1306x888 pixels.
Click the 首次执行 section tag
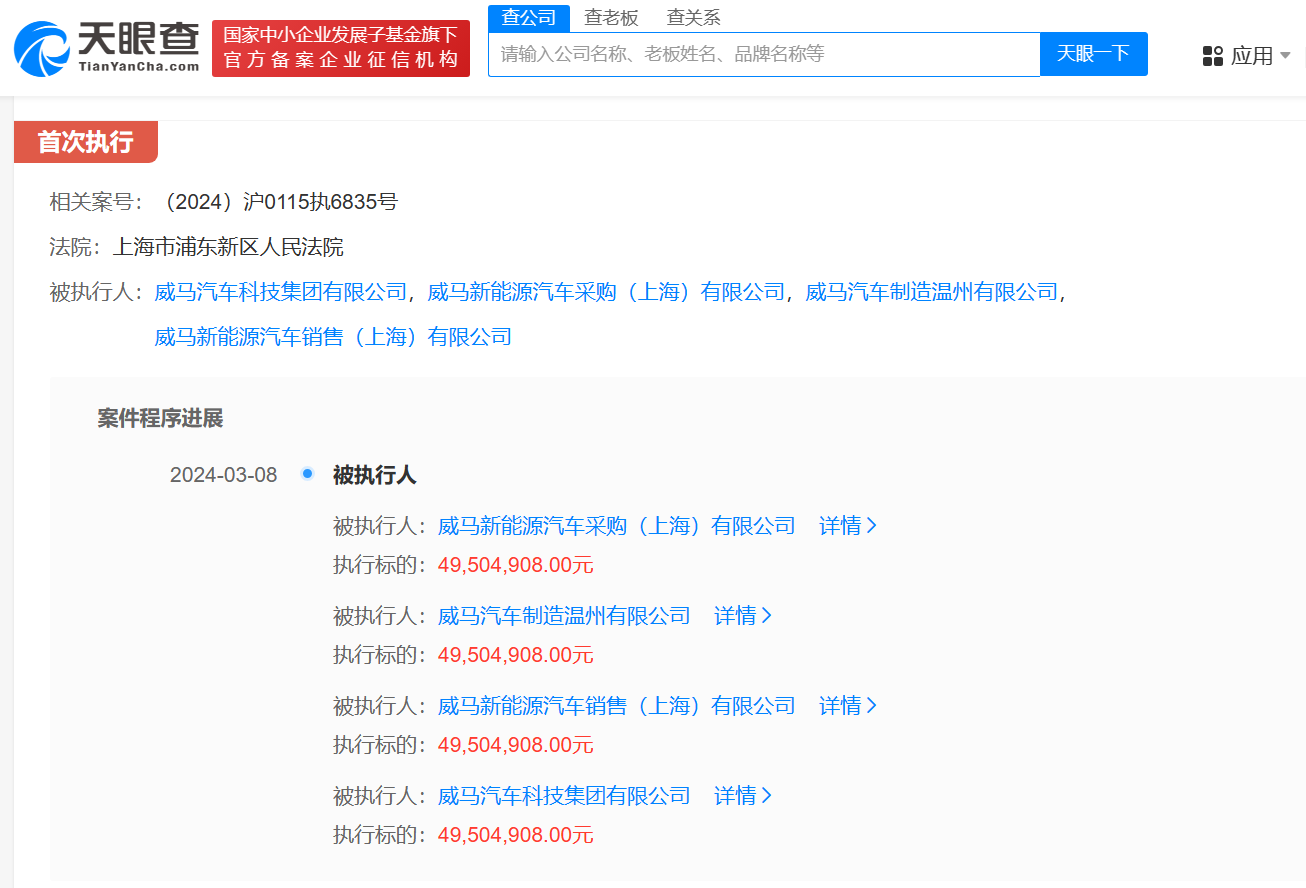86,142
